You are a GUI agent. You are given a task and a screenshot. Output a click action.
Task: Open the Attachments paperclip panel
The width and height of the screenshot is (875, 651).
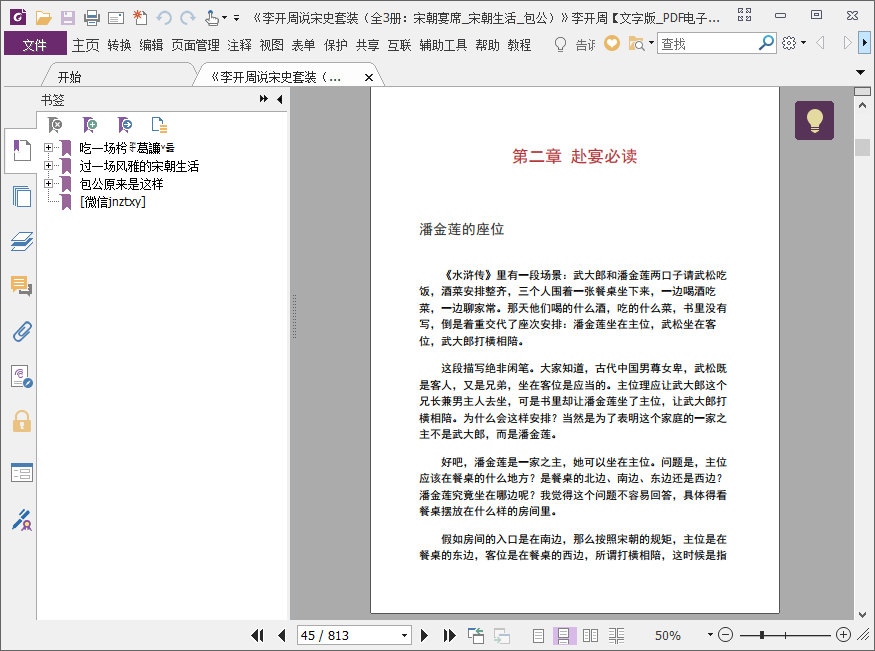[x=22, y=331]
